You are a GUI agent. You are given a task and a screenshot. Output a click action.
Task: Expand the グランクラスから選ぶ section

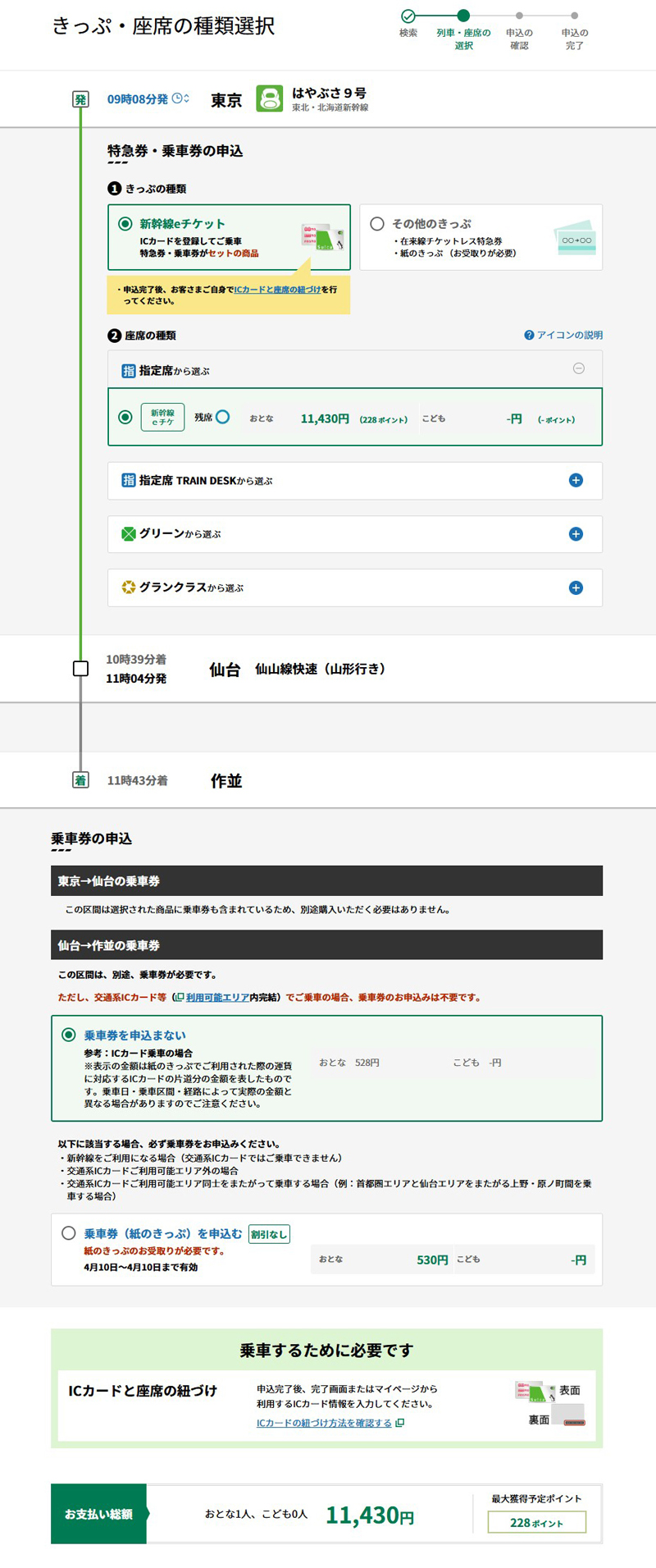point(576,587)
